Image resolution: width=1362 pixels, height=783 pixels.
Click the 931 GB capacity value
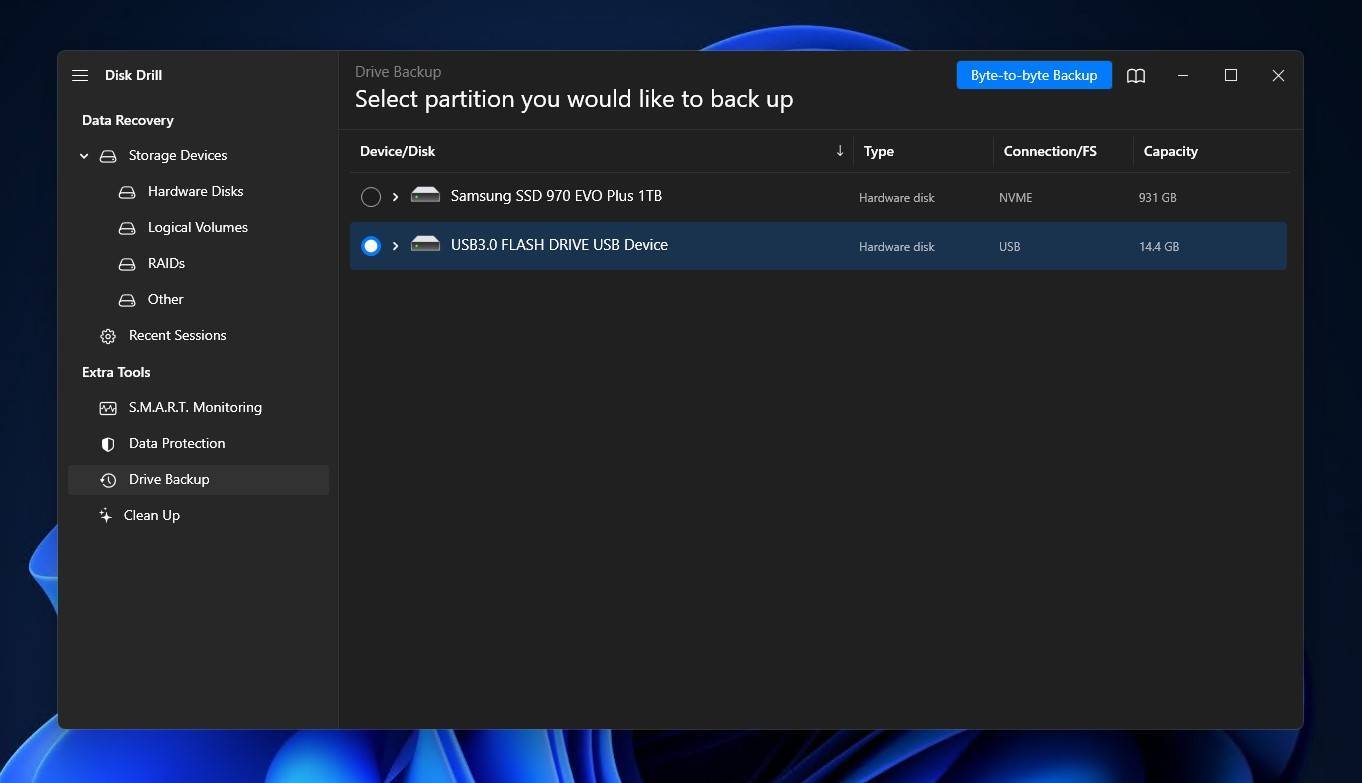1157,198
